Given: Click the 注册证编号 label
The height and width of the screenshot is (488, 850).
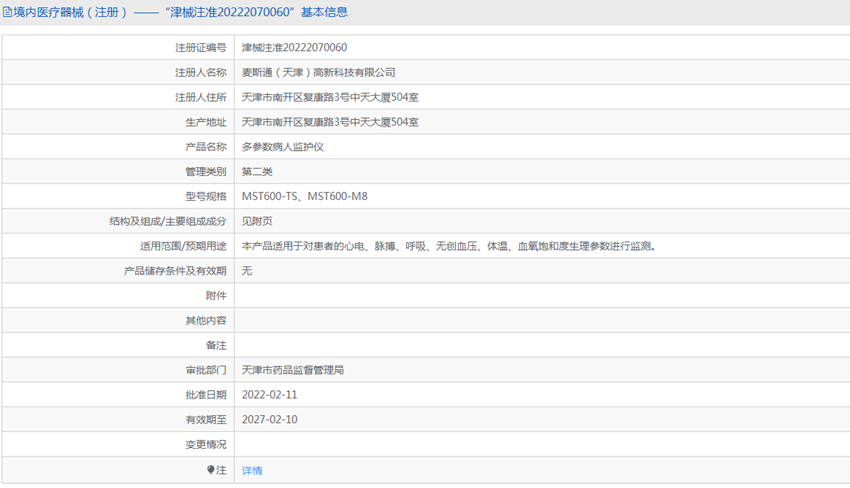Looking at the screenshot, I should point(201,48).
